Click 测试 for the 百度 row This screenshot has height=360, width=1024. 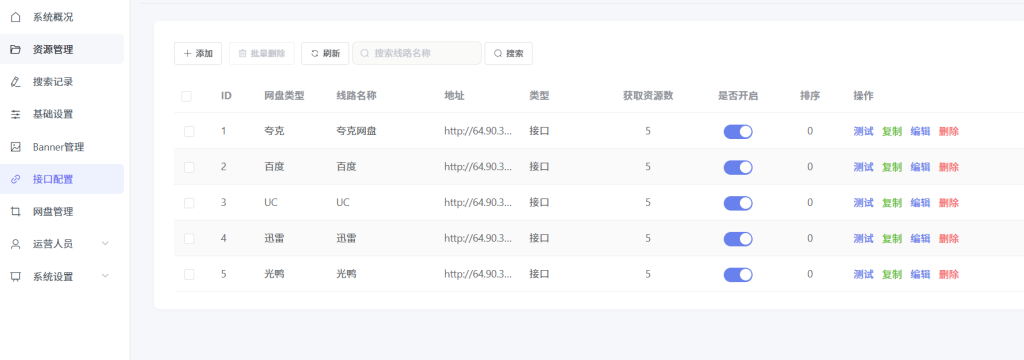[x=863, y=167]
